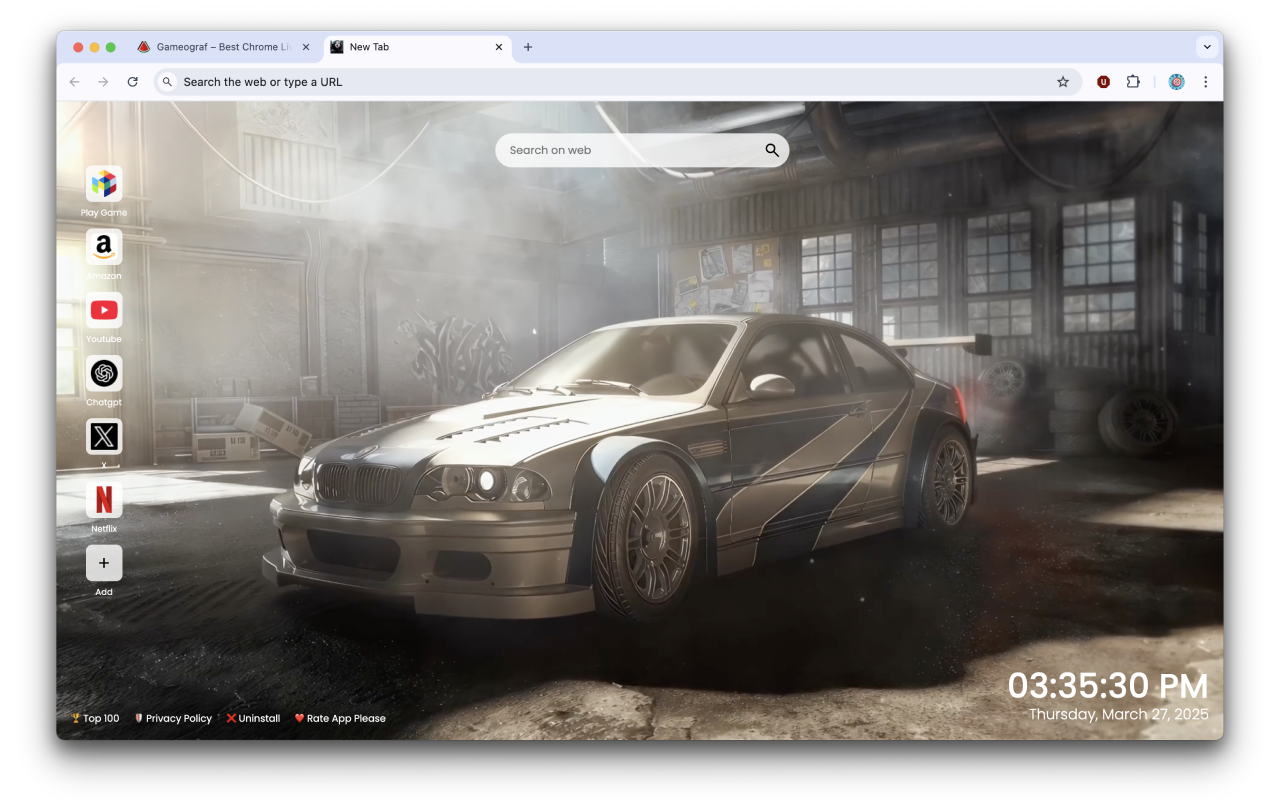Open the Chatgpt shortcut icon
The width and height of the screenshot is (1280, 800).
coord(104,373)
